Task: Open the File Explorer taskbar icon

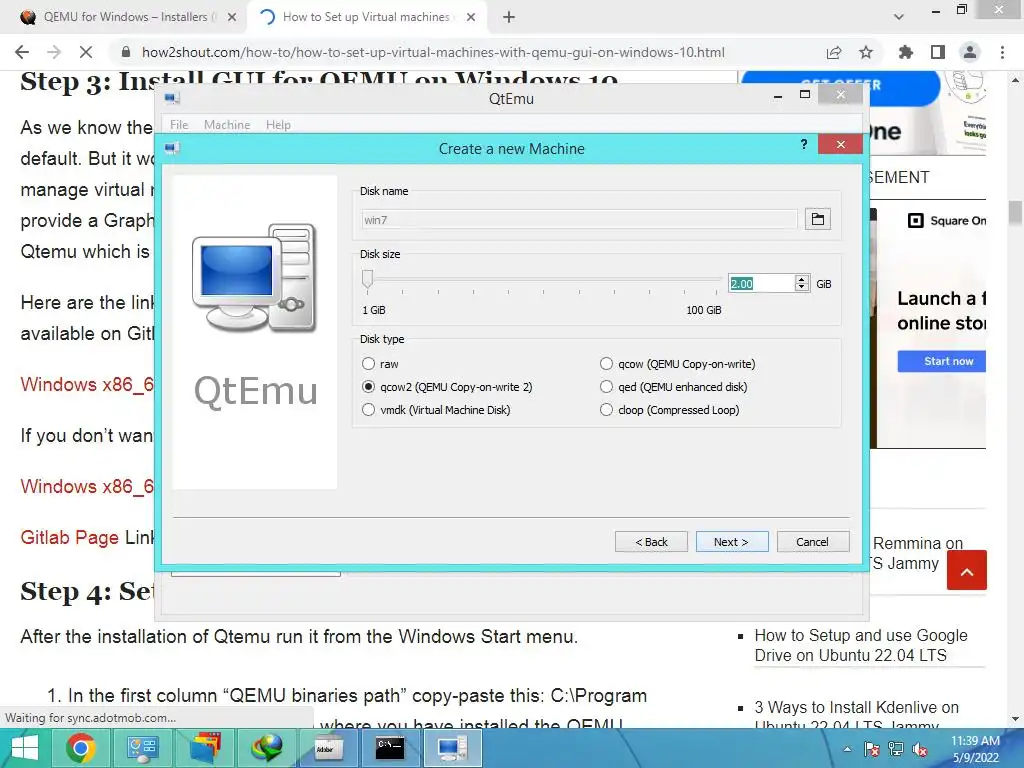Action: 204,748
